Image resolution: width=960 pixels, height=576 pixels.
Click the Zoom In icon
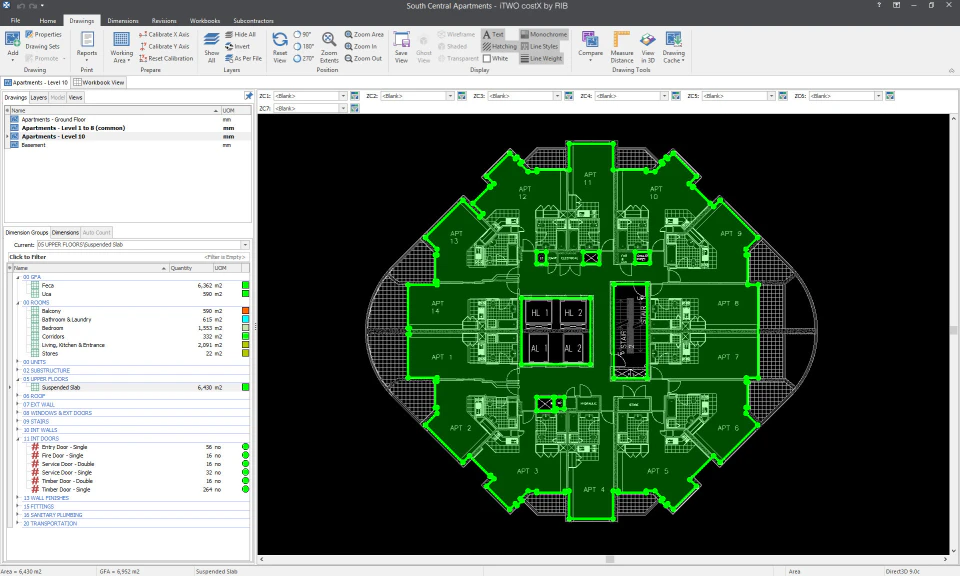point(360,46)
